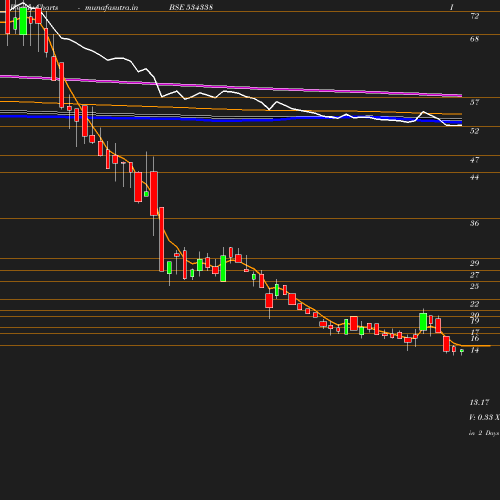Click the V: 0.33 X volume text

(x=484, y=417)
